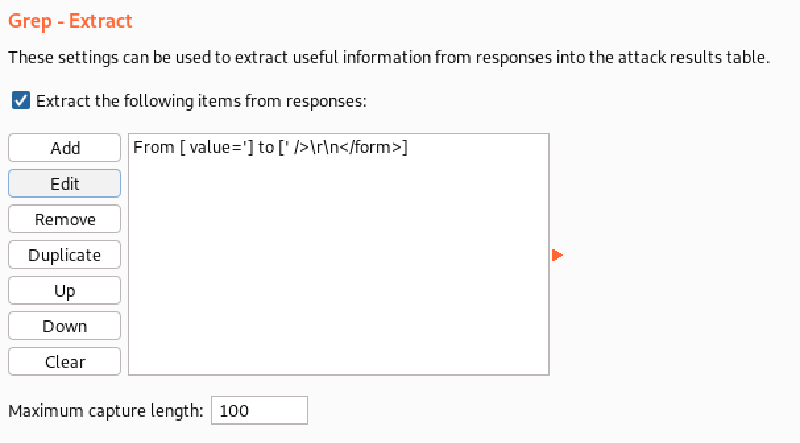Click the empty area of the extract list
Viewport: 800px width, 443px height.
pyautogui.click(x=338, y=260)
